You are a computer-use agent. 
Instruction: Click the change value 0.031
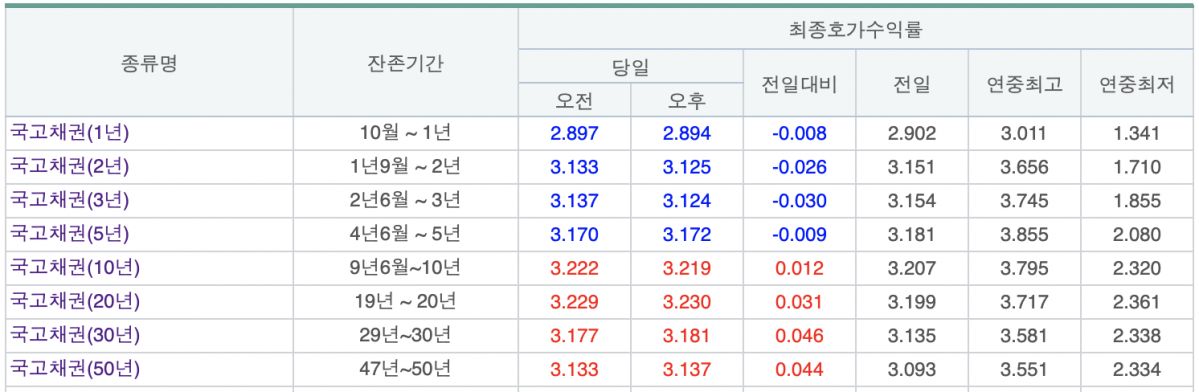[799, 302]
